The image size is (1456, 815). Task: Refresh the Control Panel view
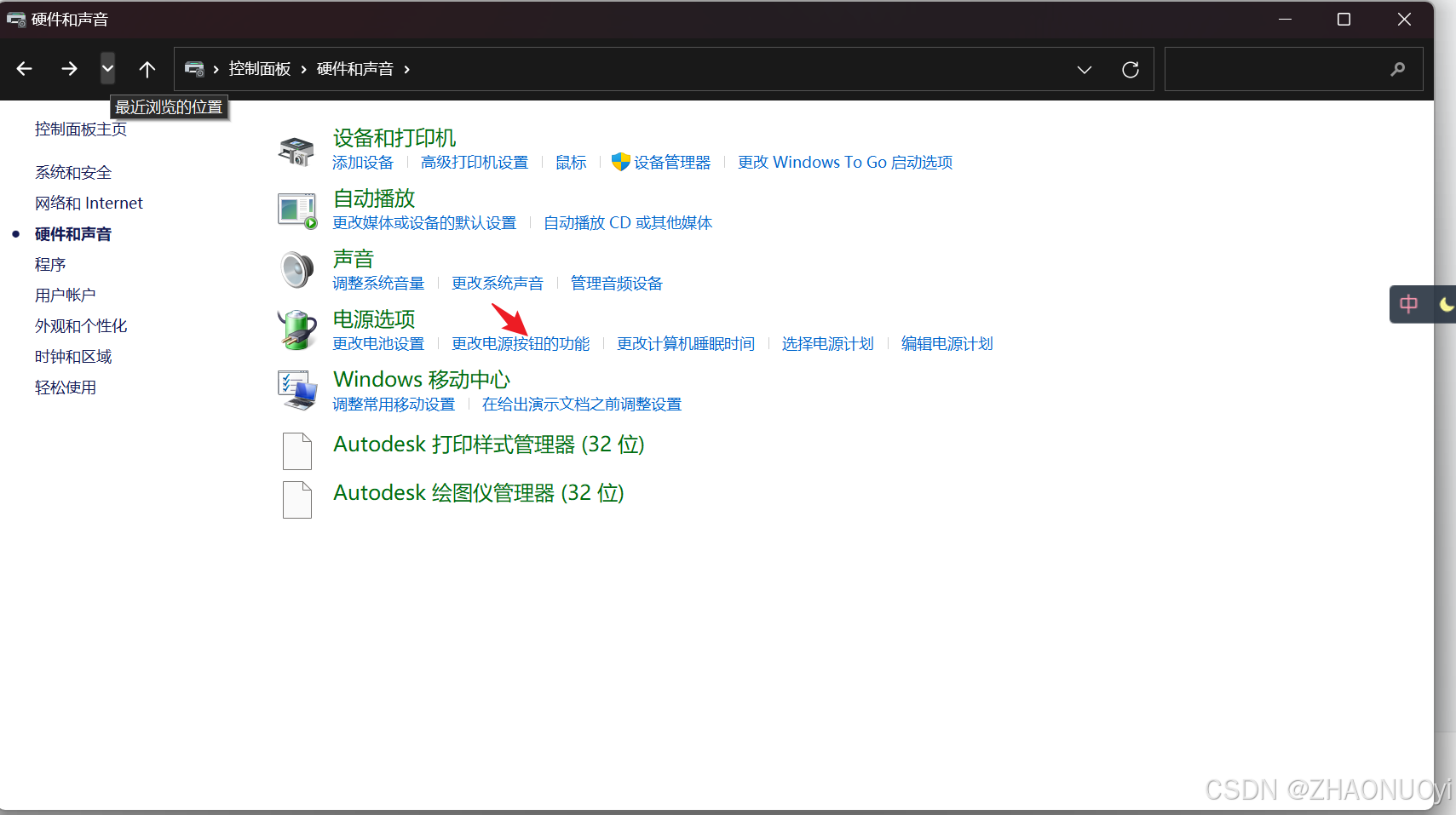[1131, 70]
